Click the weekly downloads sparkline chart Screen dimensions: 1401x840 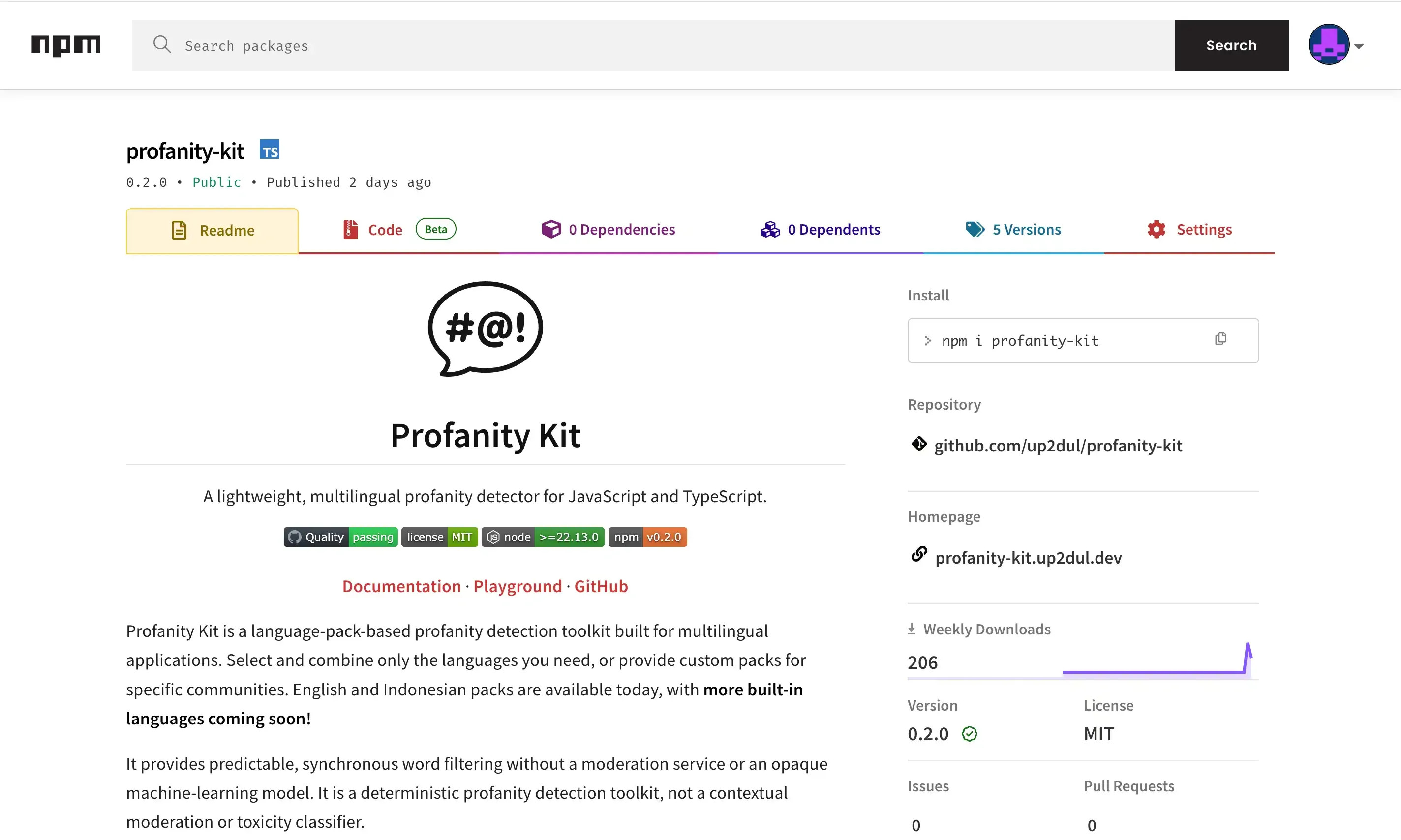(1157, 660)
